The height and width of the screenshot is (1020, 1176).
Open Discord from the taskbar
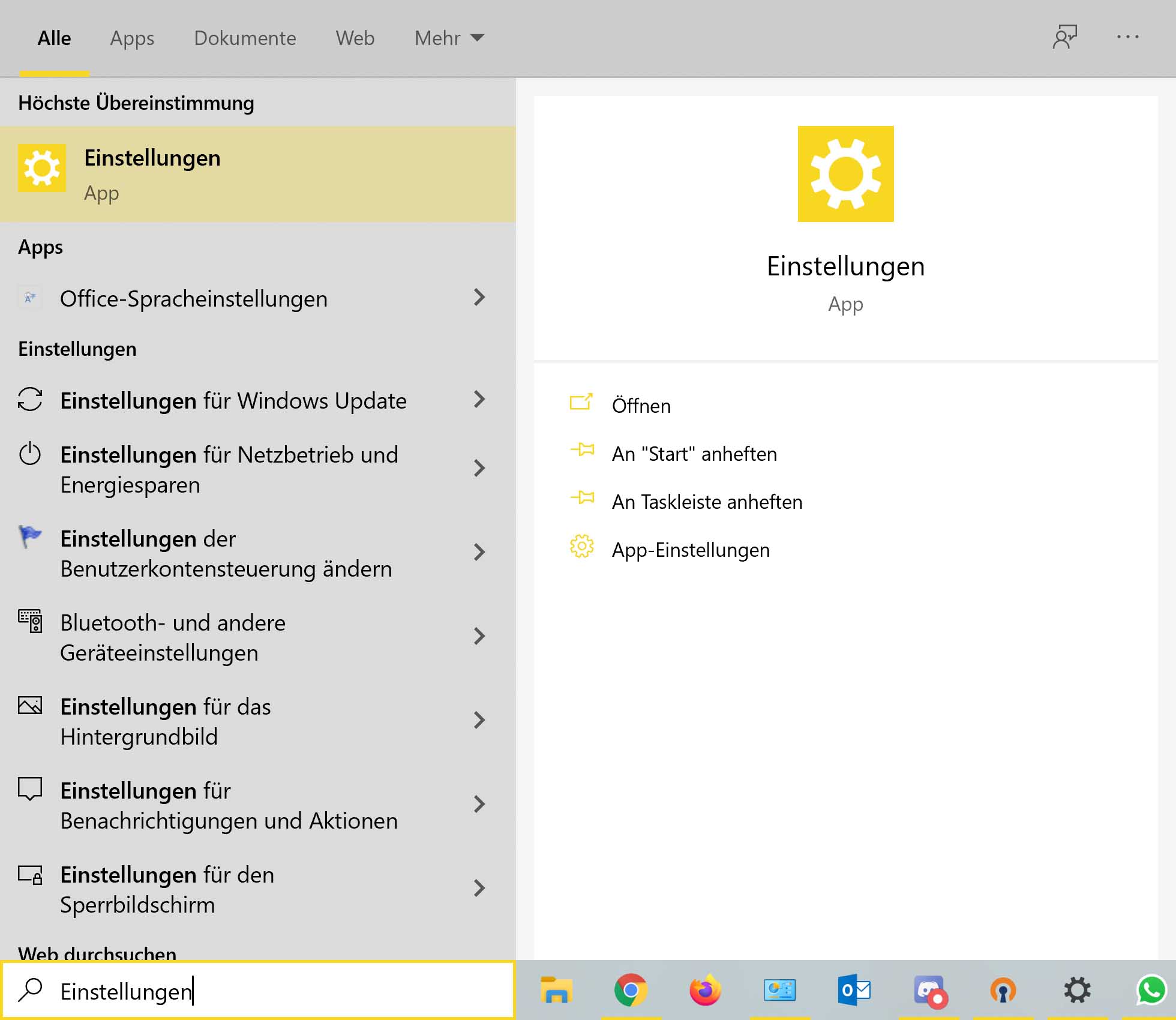pos(928,990)
